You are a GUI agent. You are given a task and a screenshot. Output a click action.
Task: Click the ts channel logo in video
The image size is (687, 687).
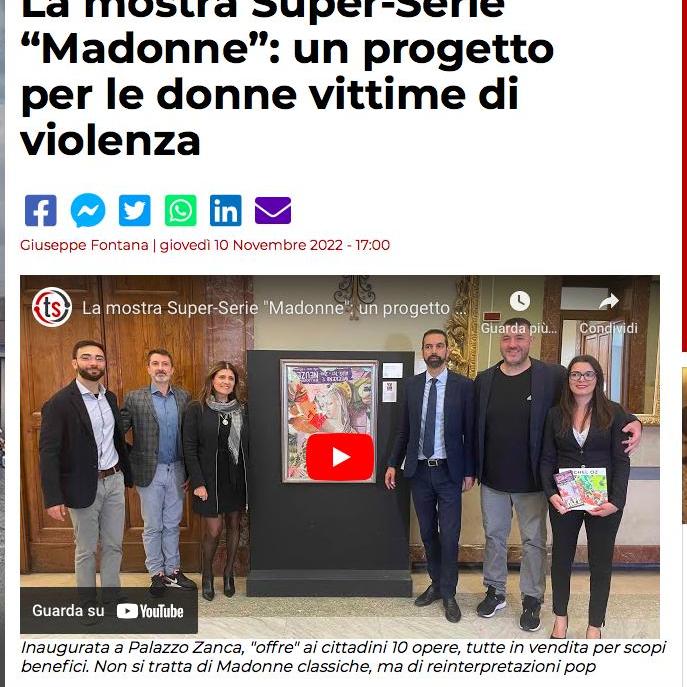pyautogui.click(x=52, y=307)
